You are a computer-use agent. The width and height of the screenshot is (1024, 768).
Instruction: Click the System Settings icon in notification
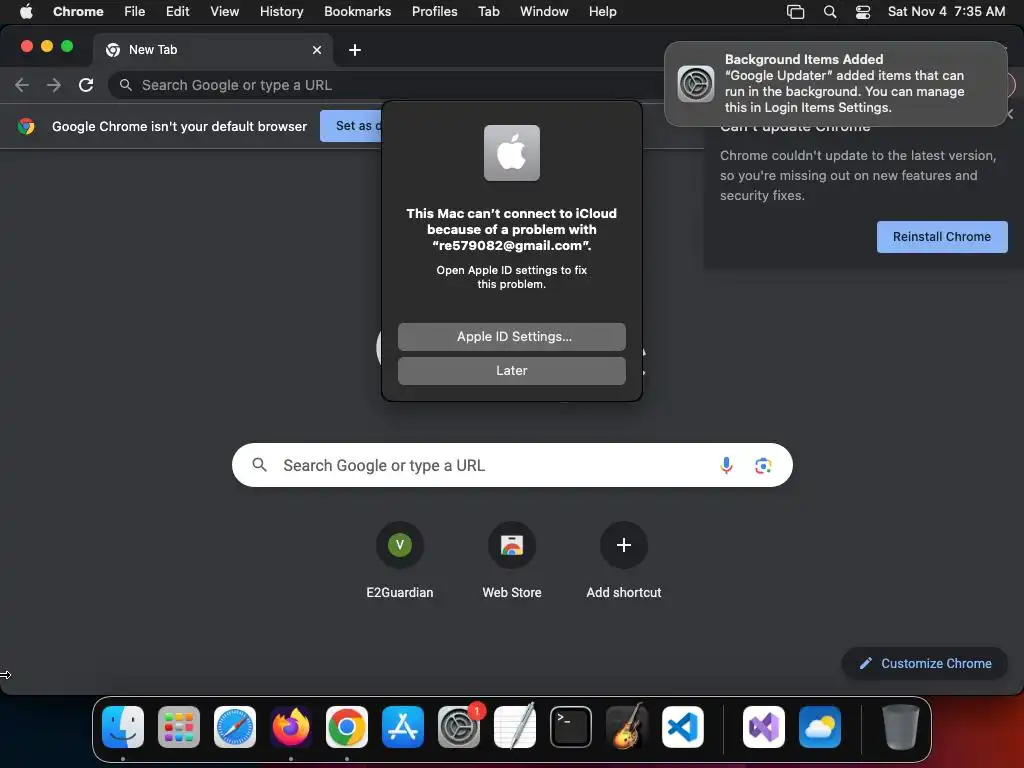point(696,84)
